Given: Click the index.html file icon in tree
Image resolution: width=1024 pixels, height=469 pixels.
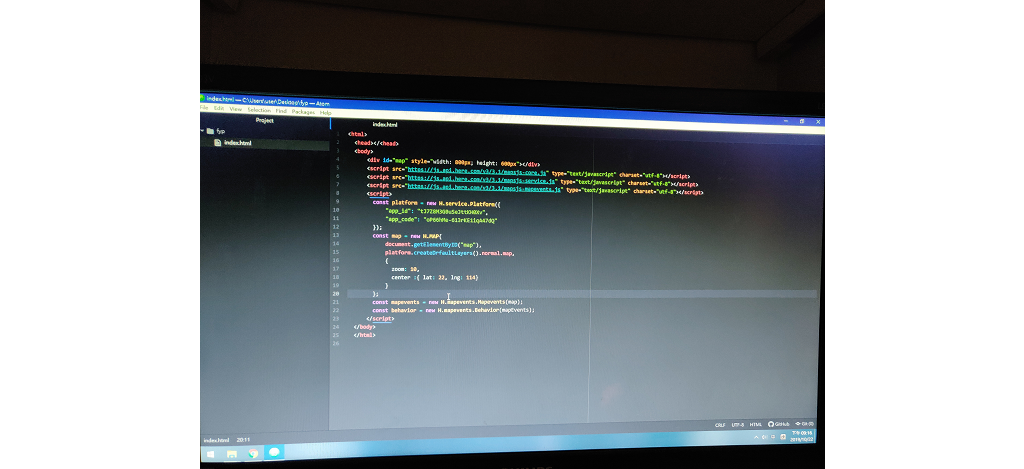Looking at the screenshot, I should point(217,142).
